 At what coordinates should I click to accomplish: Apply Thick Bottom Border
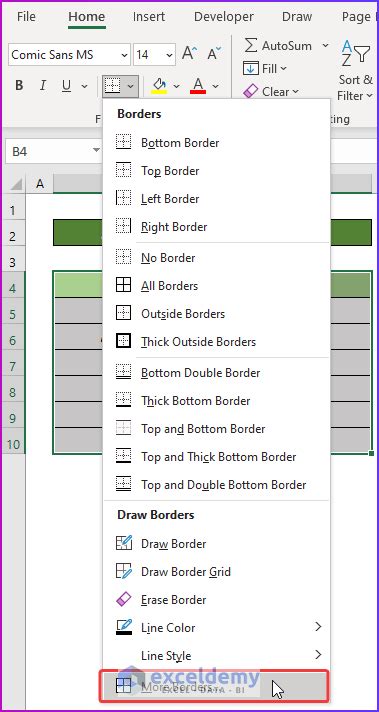[216, 401]
